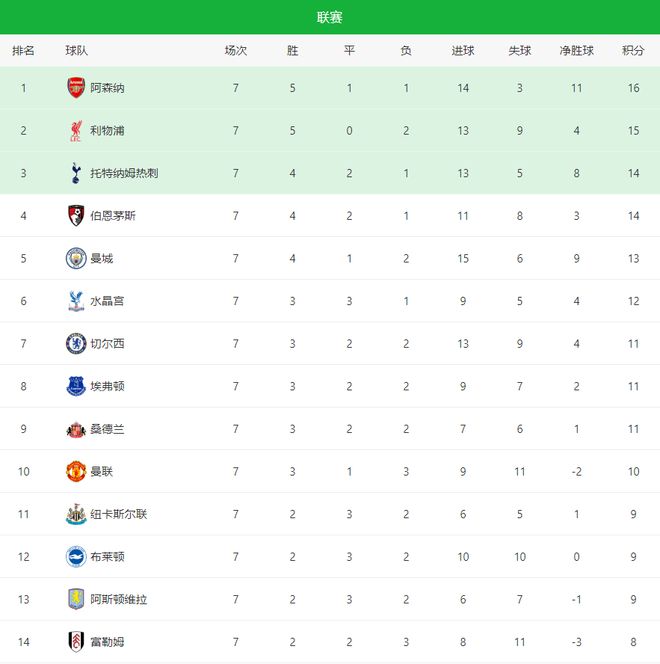Click the Crystal Palace crest icon
660x664 pixels.
point(76,301)
